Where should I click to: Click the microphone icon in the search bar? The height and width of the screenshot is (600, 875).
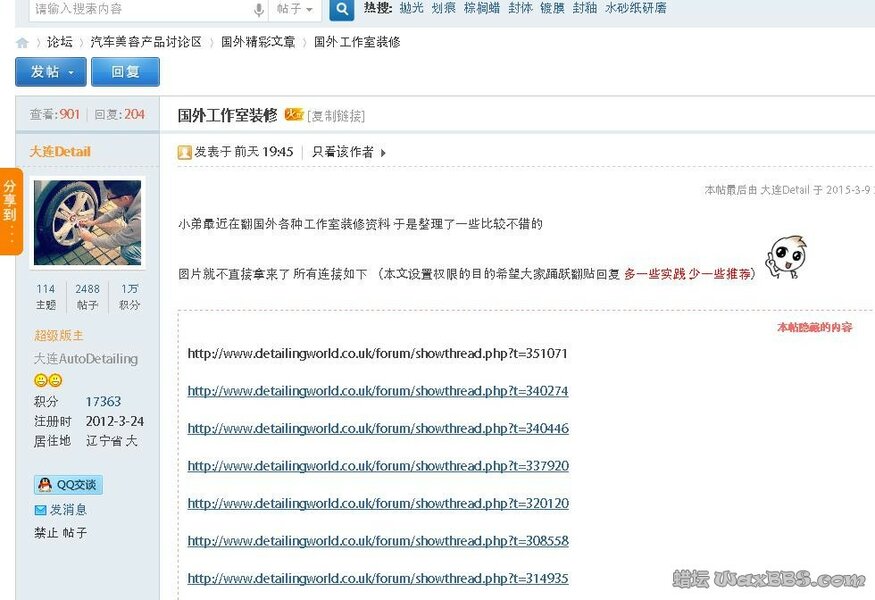click(259, 9)
